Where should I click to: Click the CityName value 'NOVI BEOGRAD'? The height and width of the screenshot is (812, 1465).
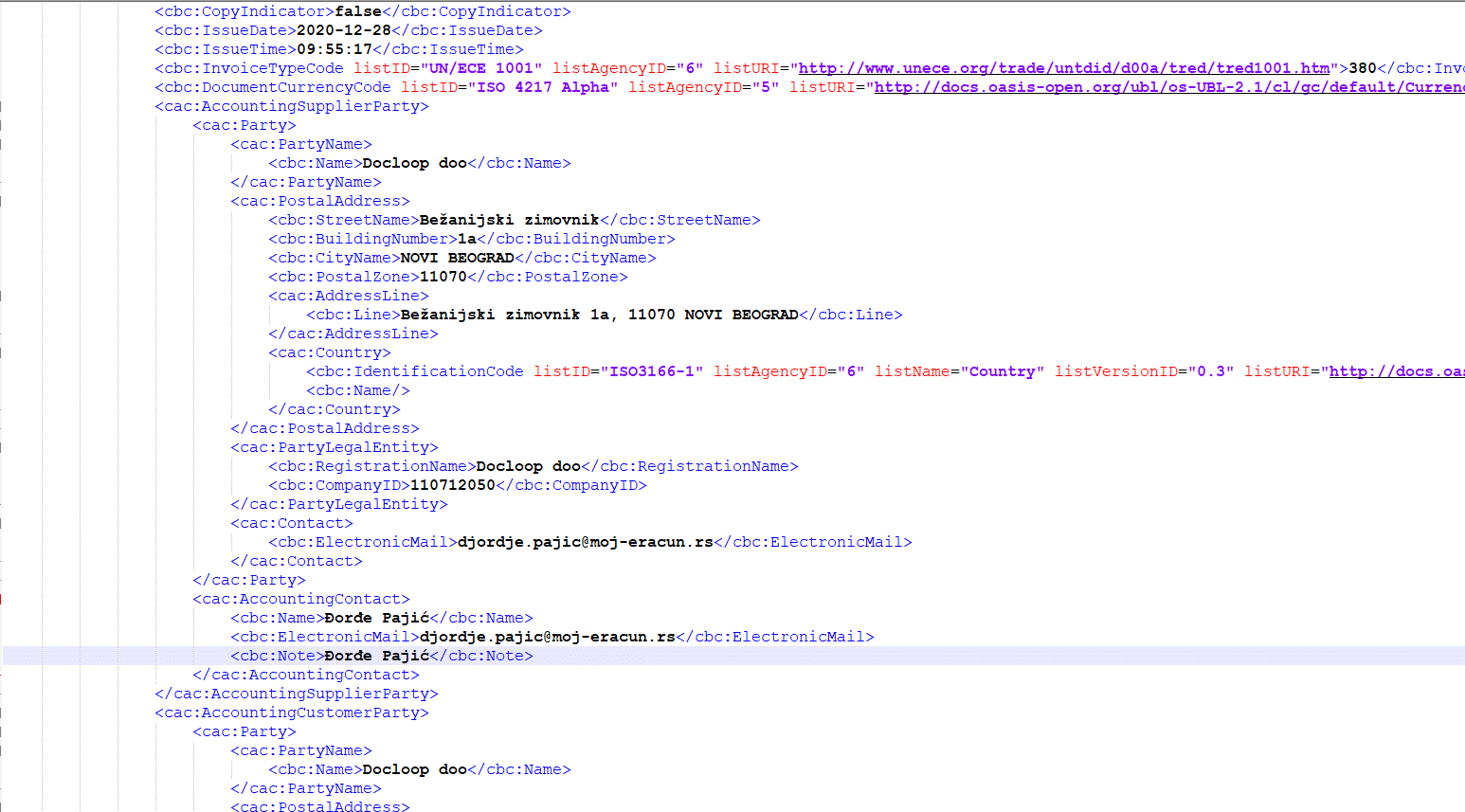458,258
